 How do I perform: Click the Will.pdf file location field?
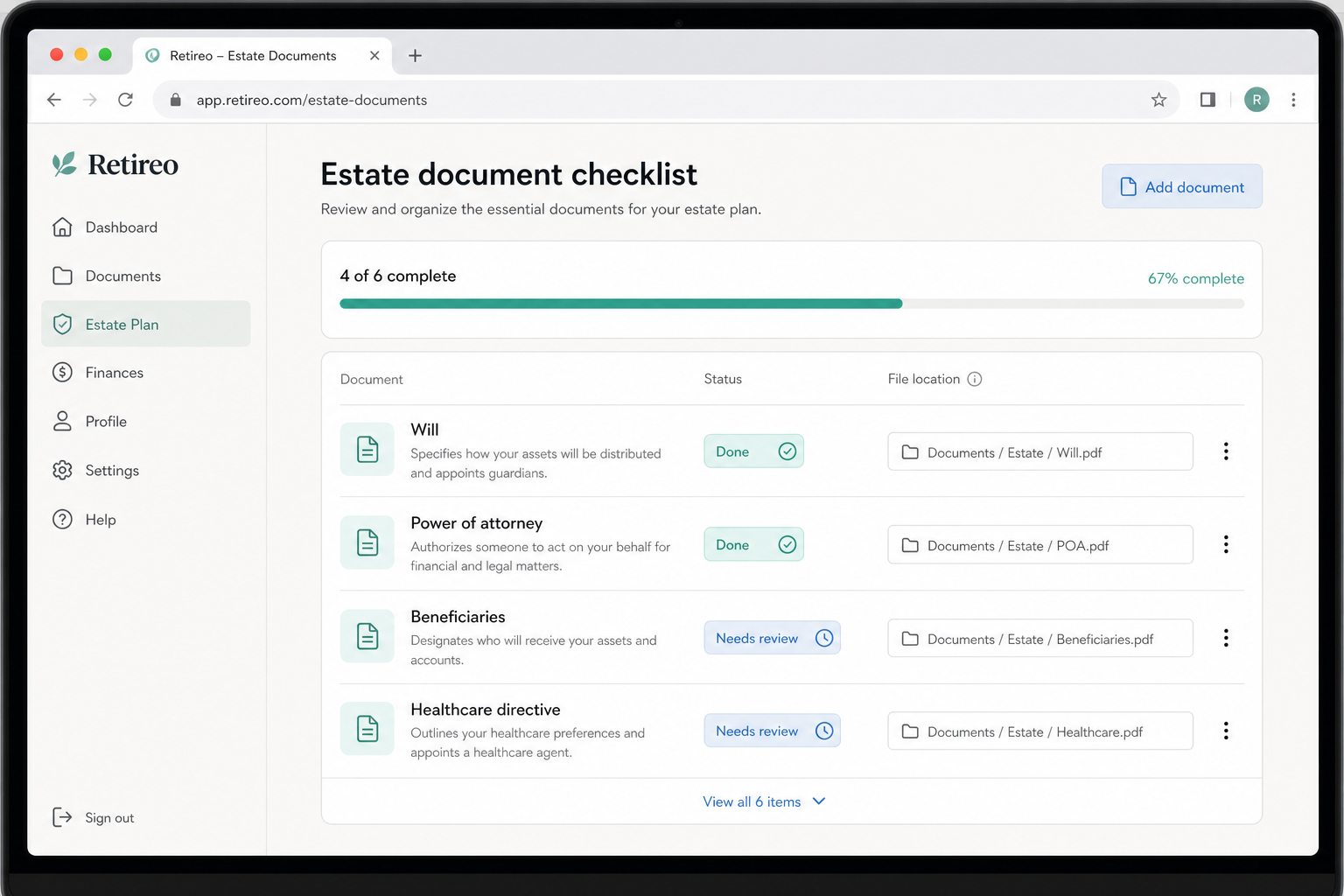pos(1040,451)
